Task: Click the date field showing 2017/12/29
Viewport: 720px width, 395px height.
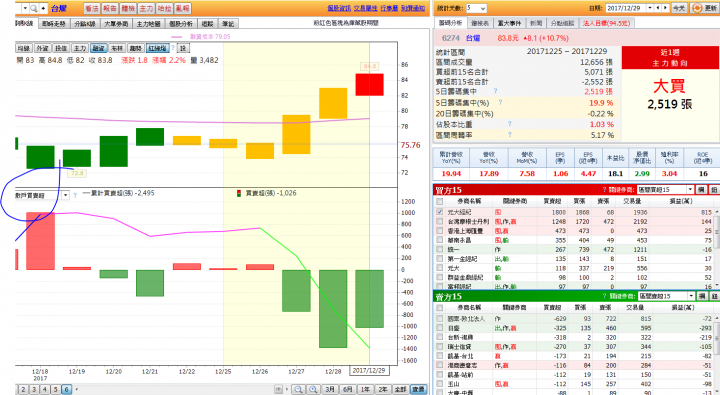Action: (625, 8)
